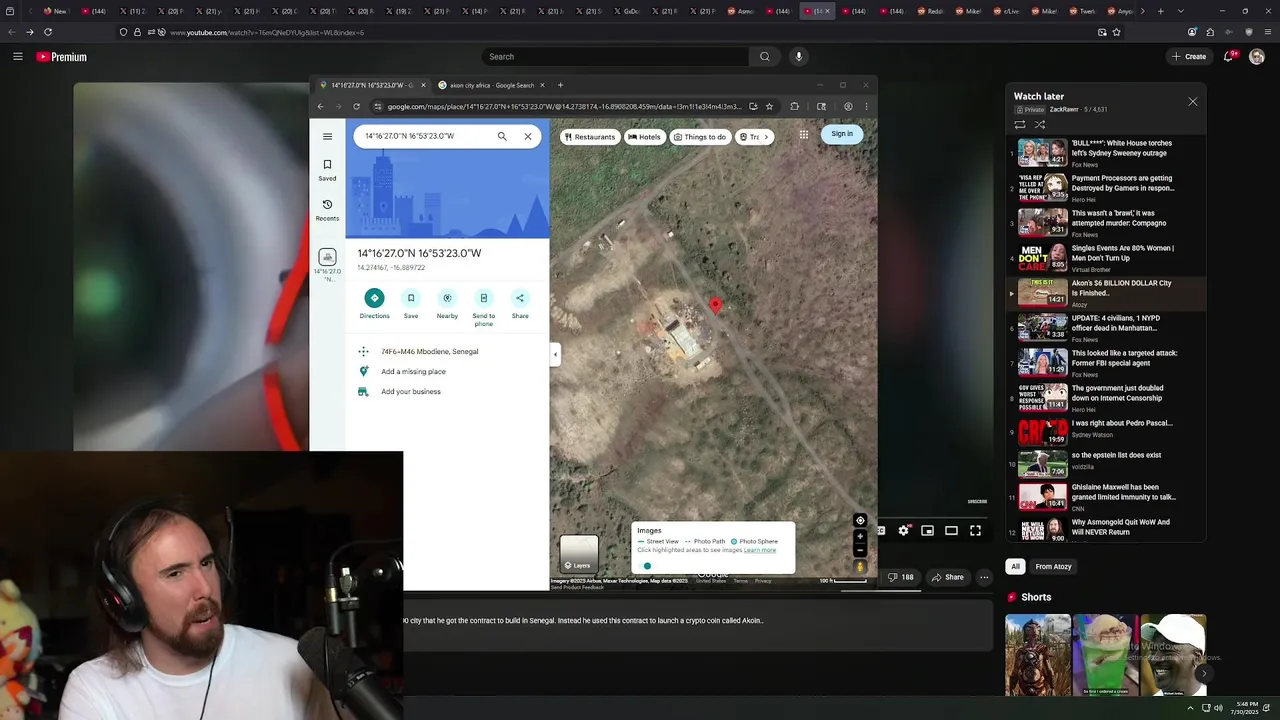The image size is (1280, 720).
Task: Share the pinned location
Action: (x=520, y=303)
